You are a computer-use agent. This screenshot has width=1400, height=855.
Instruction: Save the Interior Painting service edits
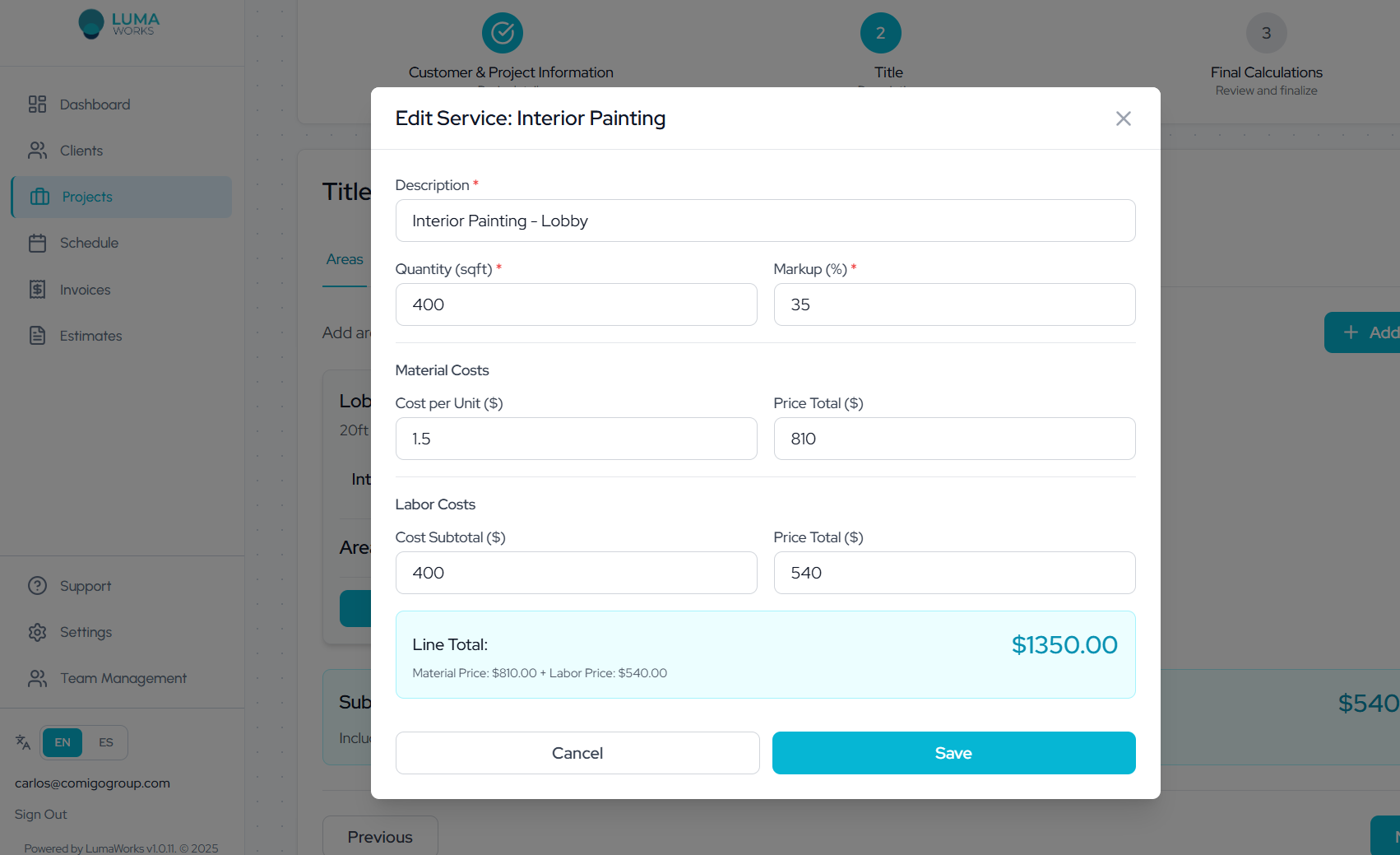953,753
